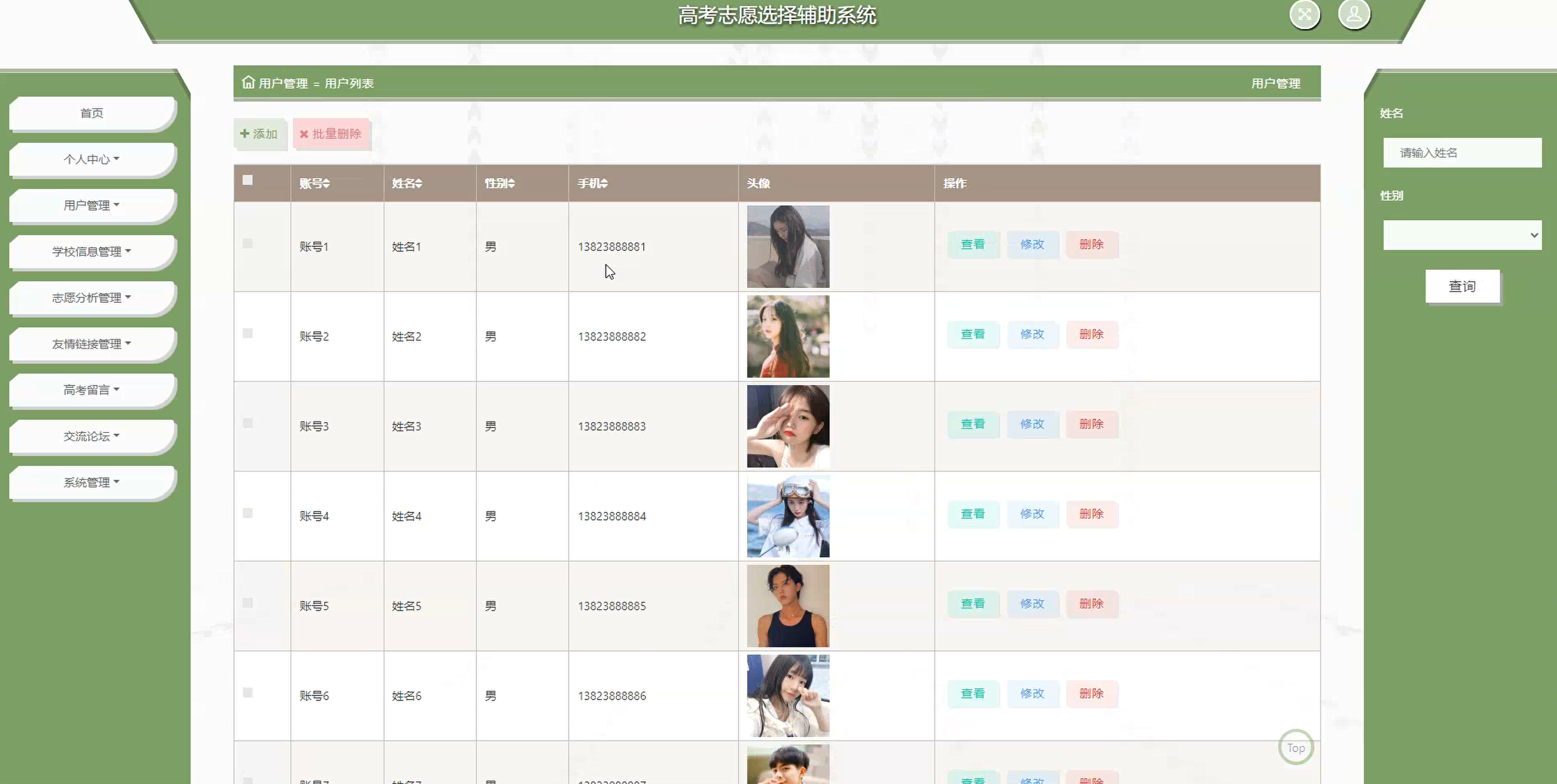The image size is (1557, 784).
Task: Expand the 交流论坛 sidebar menu item
Action: click(92, 436)
